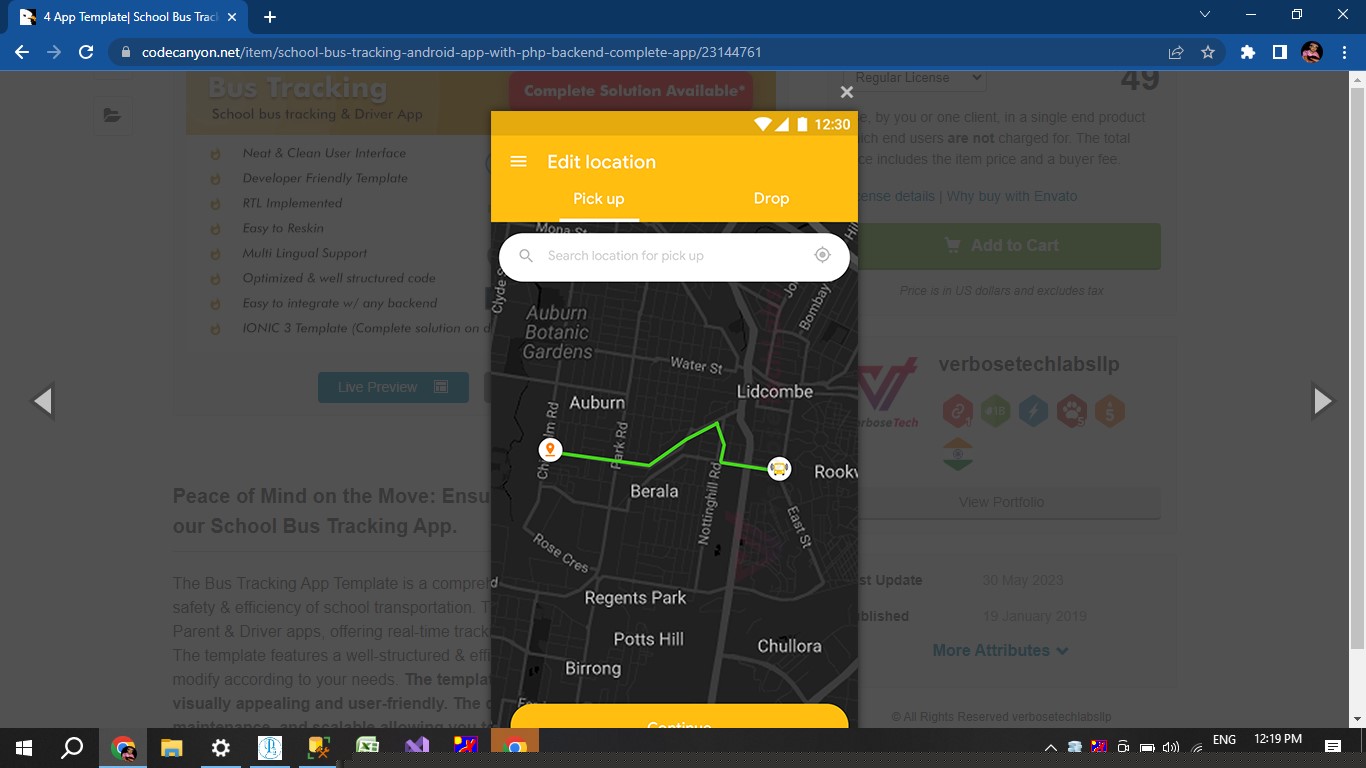Open the Live Preview button

[392, 387]
